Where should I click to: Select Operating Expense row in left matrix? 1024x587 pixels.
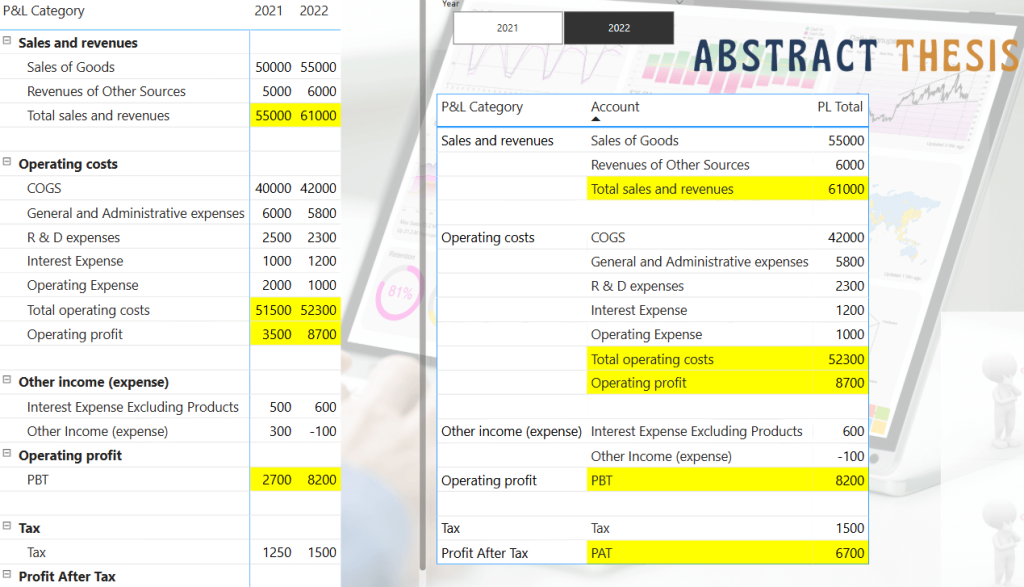[82, 285]
